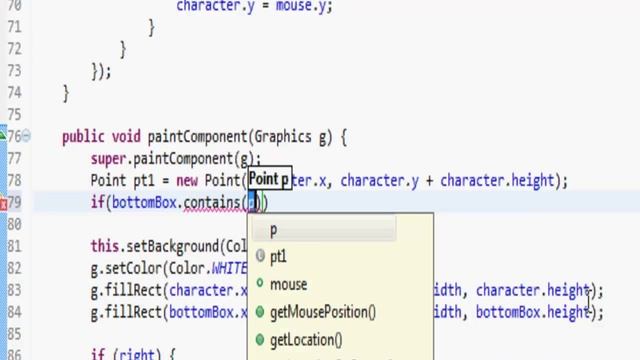
Task: Click 'g.setColor' on line 82
Action: (126, 269)
